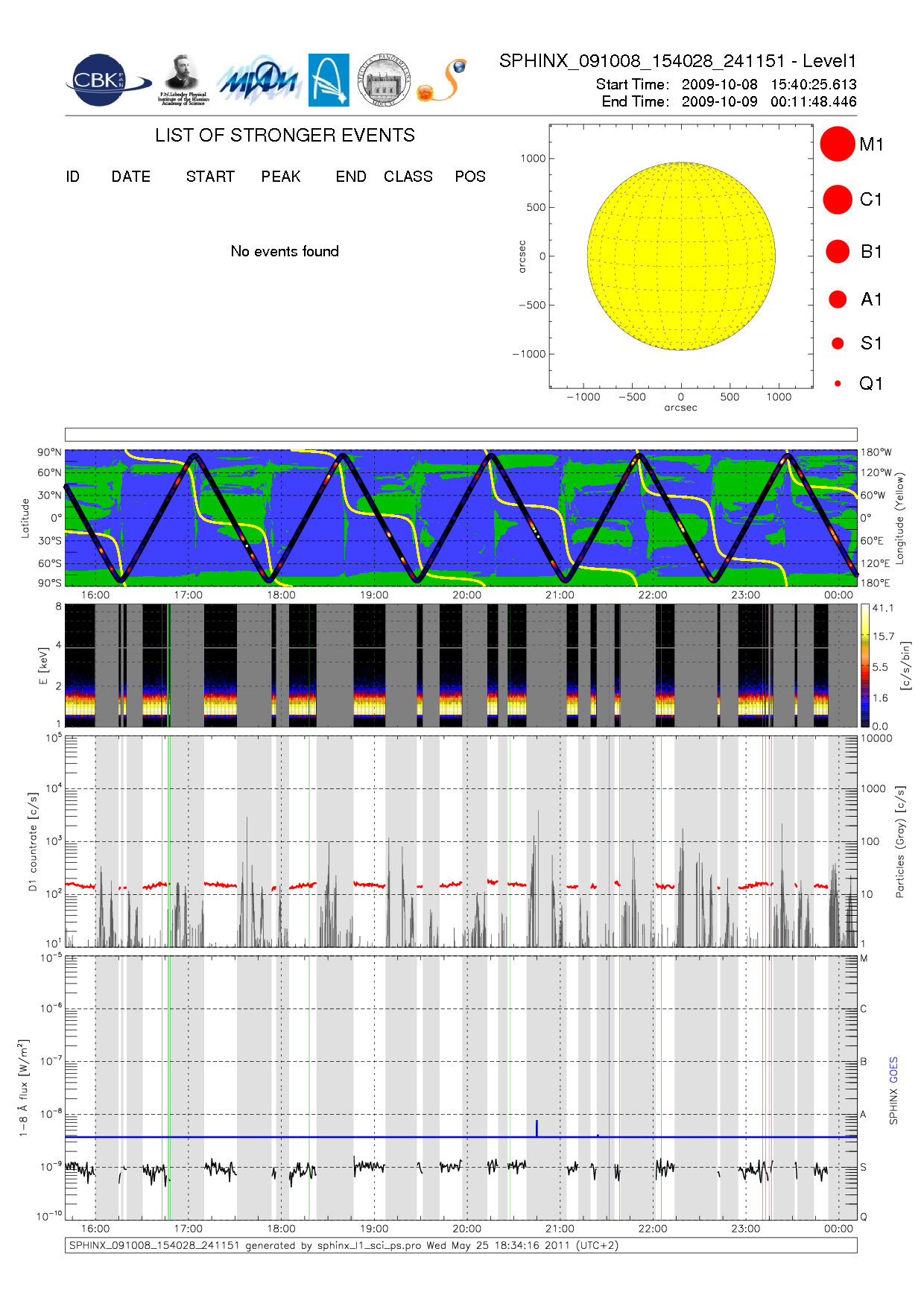
Task: Click the round building seal logo
Action: [x=384, y=80]
